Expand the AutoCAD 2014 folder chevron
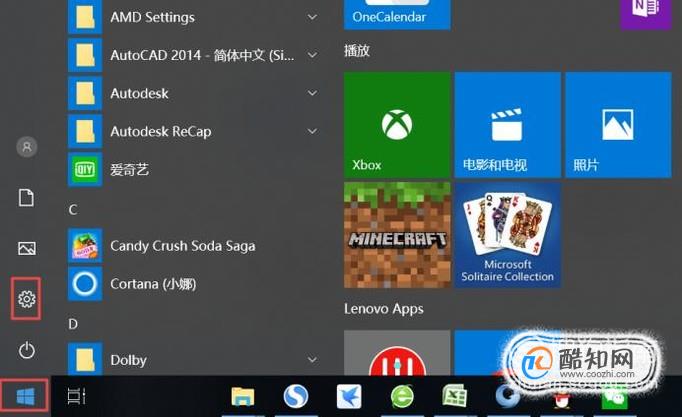The height and width of the screenshot is (417, 682). (312, 55)
